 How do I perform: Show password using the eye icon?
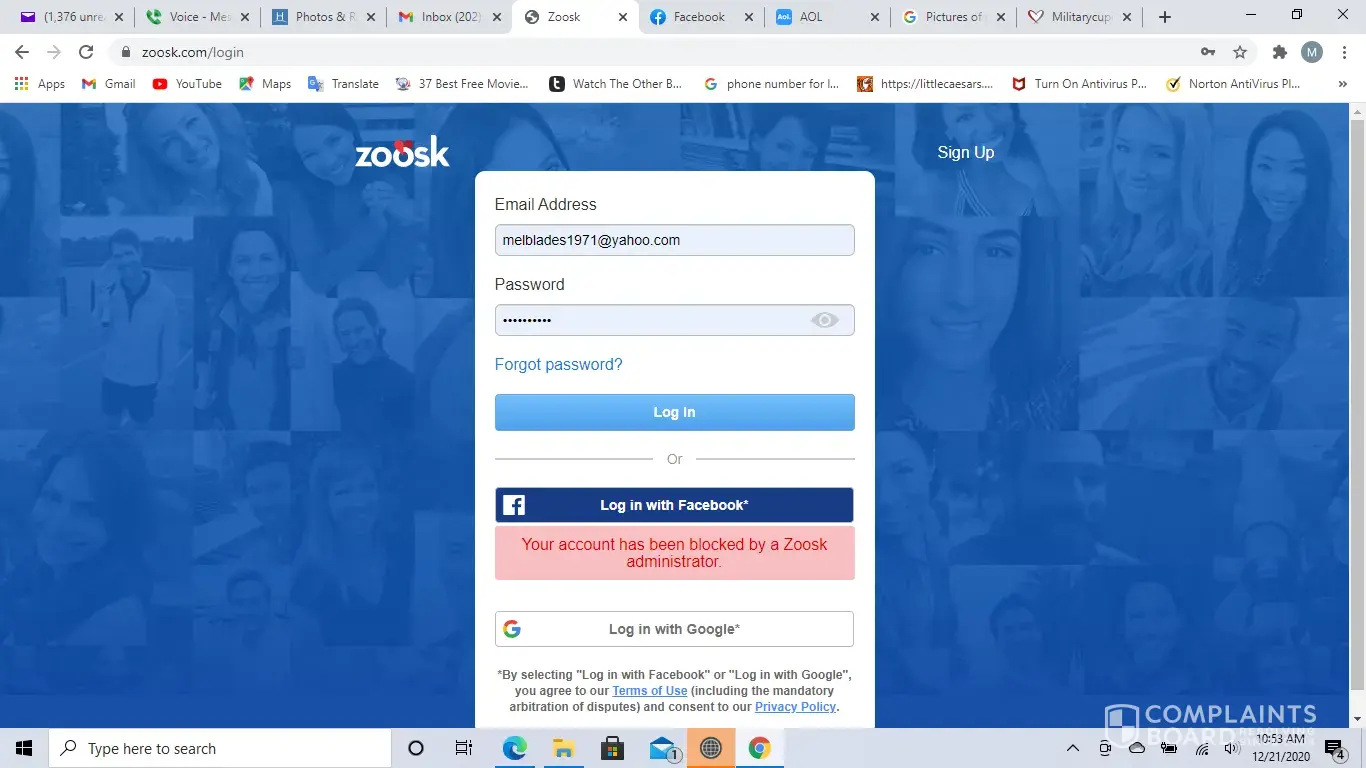coord(825,320)
